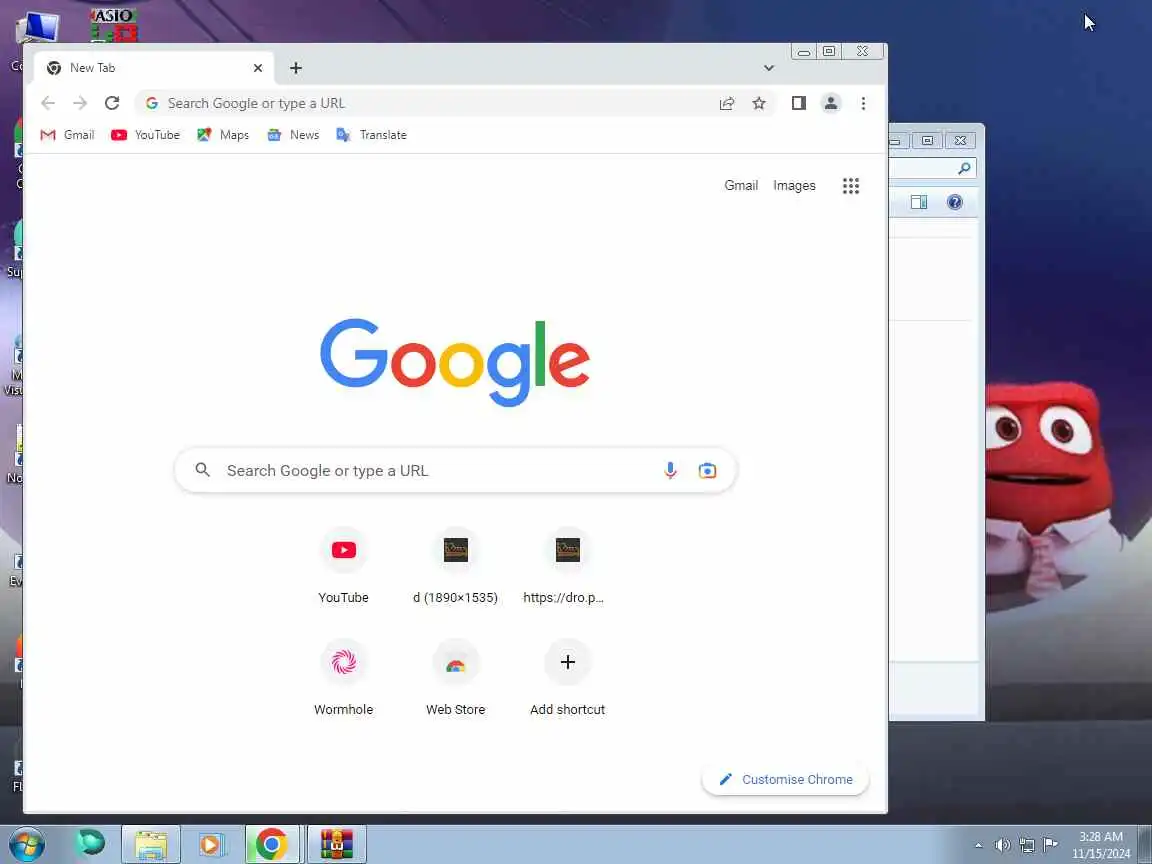Open the CASIO desktop icon
The height and width of the screenshot is (864, 1152).
click(114, 25)
